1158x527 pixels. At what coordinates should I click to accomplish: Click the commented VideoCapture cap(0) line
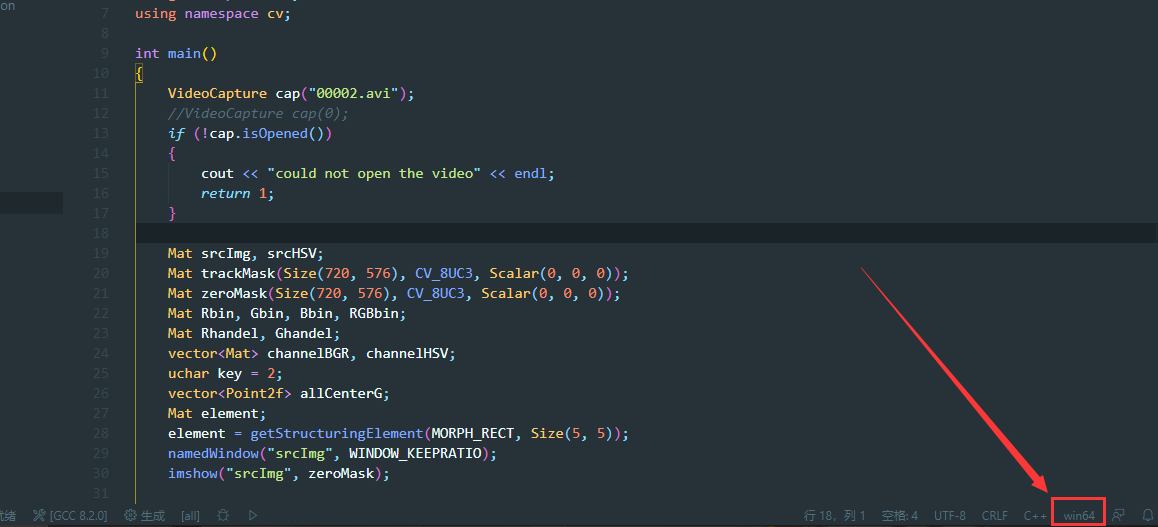click(258, 113)
